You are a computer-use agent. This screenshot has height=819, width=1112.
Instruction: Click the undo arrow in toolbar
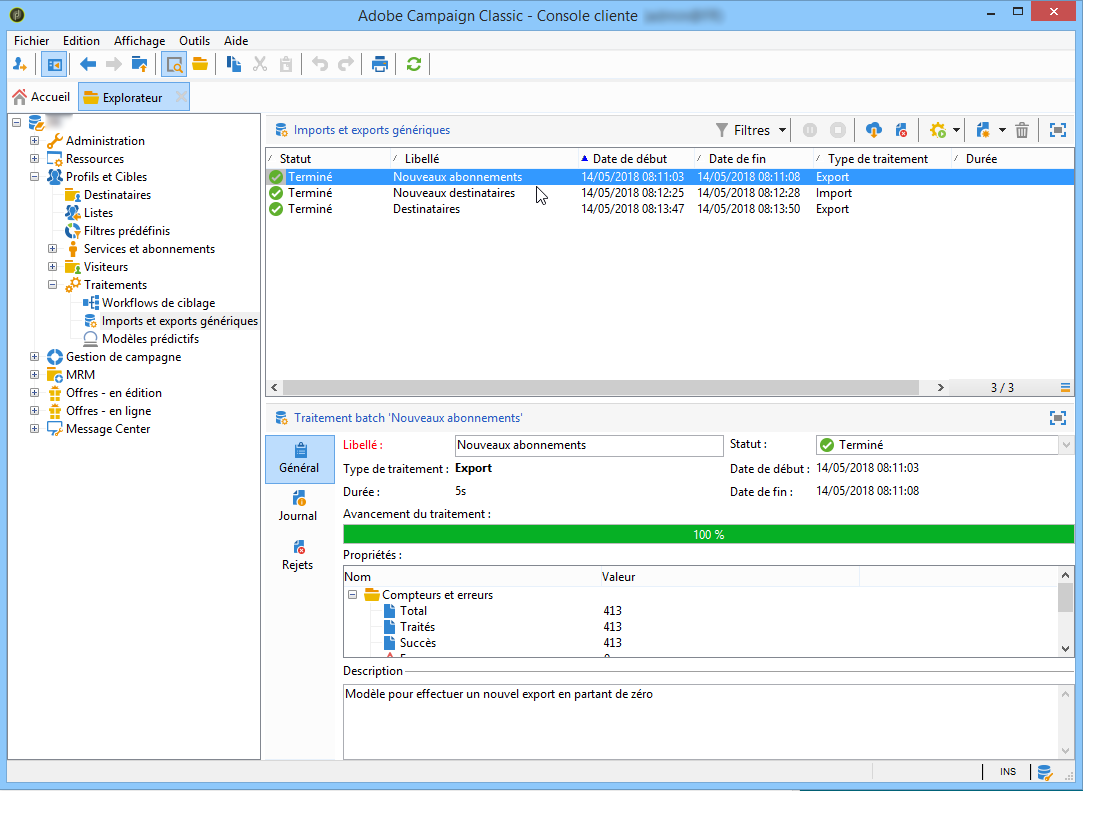320,65
